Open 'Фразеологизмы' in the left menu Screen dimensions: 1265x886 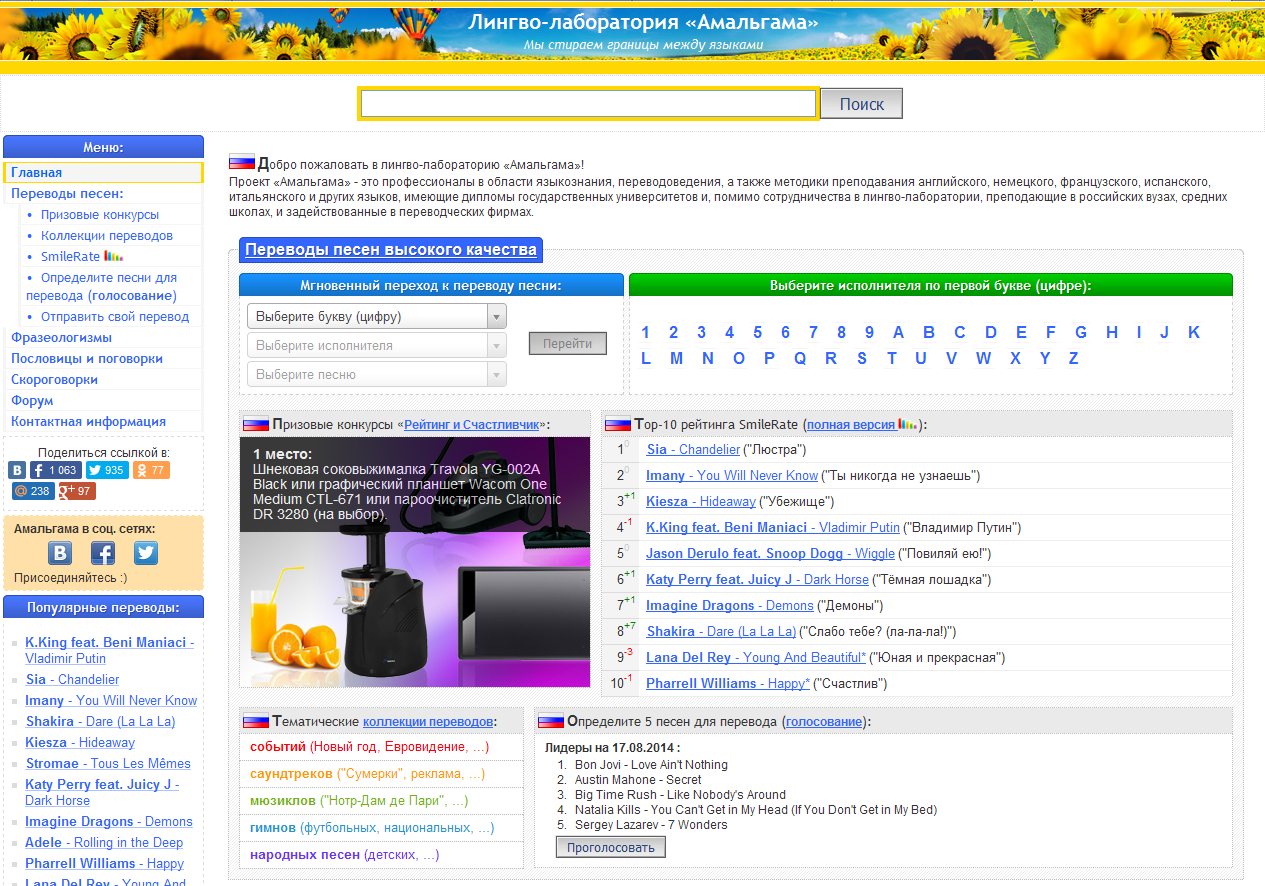(x=61, y=338)
